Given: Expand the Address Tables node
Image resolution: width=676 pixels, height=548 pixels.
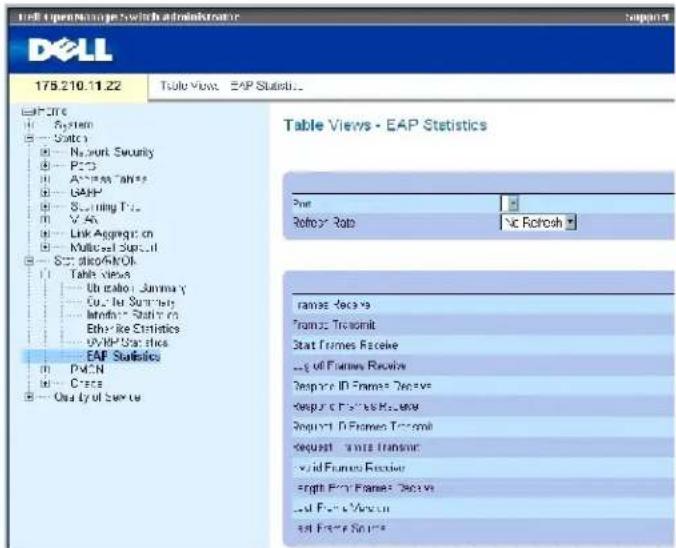Looking at the screenshot, I should [x=45, y=179].
